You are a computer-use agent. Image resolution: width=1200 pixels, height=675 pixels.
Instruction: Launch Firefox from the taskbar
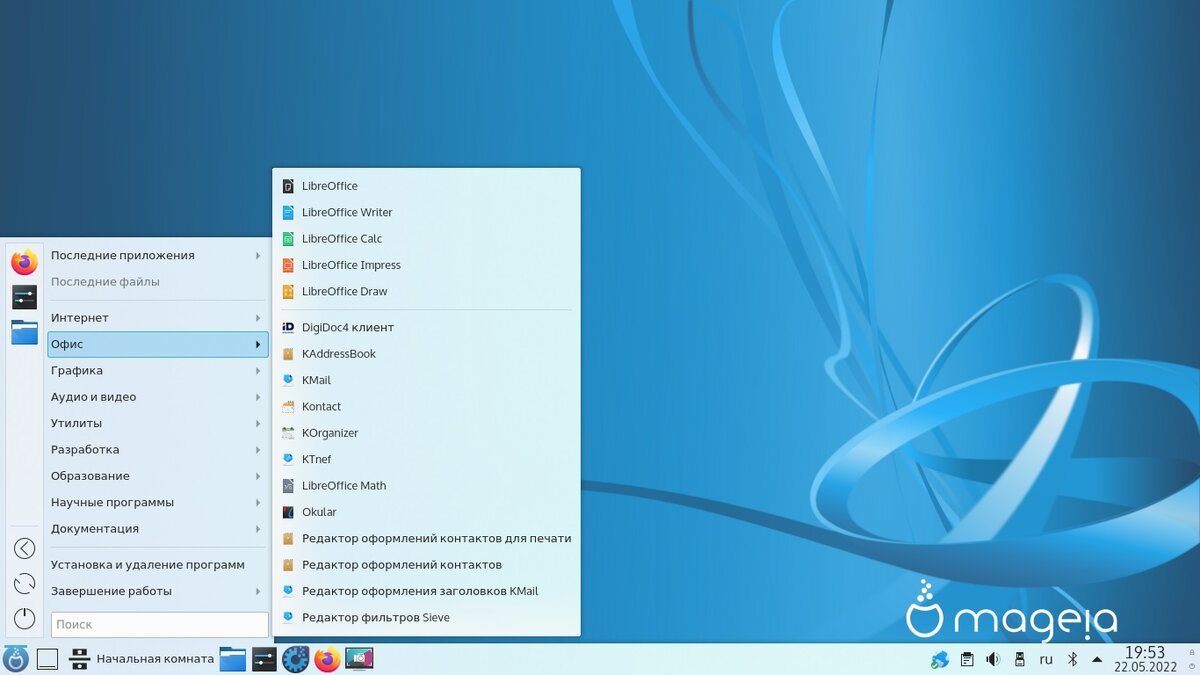[x=327, y=659]
